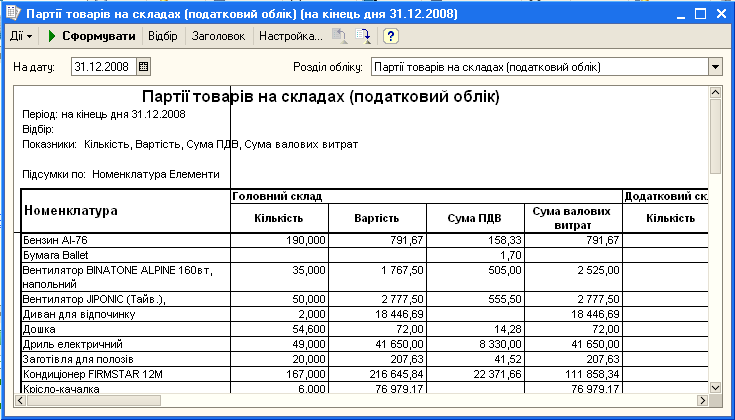Maximize the report window
The image size is (735, 420).
pos(700,14)
